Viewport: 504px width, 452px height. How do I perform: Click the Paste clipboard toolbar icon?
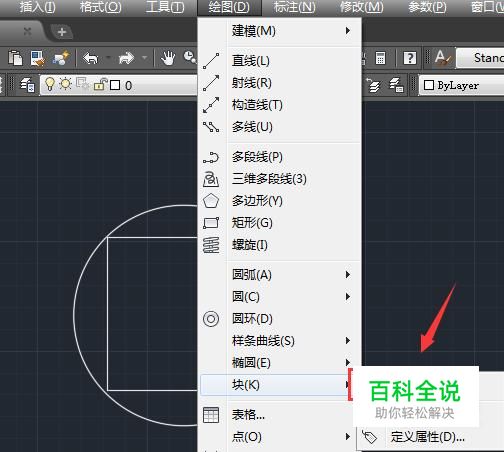pos(15,58)
